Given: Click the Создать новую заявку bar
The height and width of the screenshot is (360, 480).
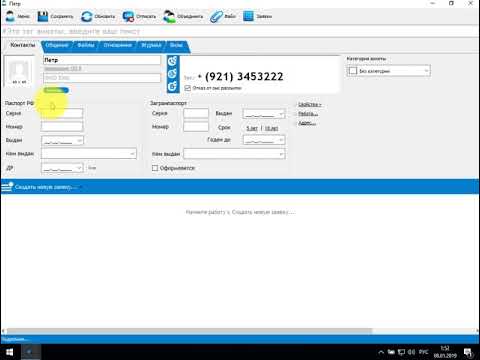Looking at the screenshot, I should (240, 187).
